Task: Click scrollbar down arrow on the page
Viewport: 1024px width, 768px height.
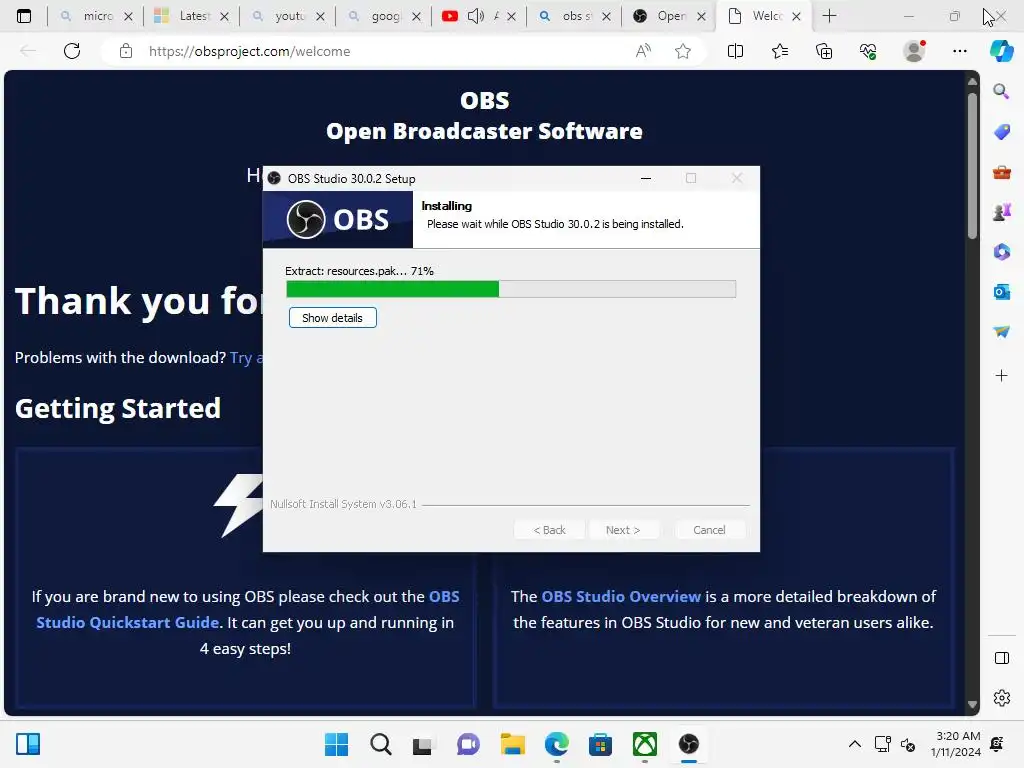Action: [972, 705]
